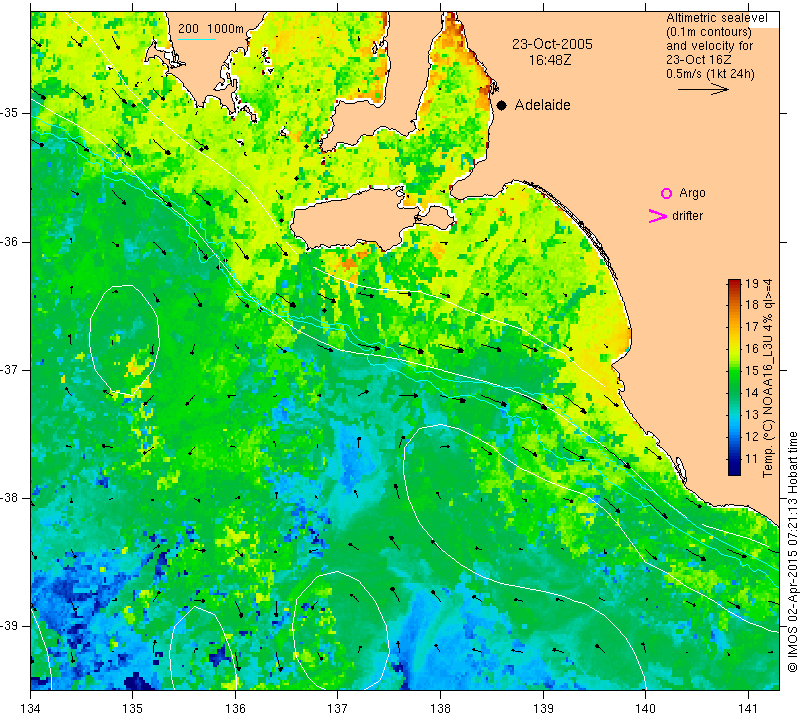This screenshot has width=800, height=720.
Task: Click the 'Altimetric sealevel' legend heading
Action: pos(716,18)
